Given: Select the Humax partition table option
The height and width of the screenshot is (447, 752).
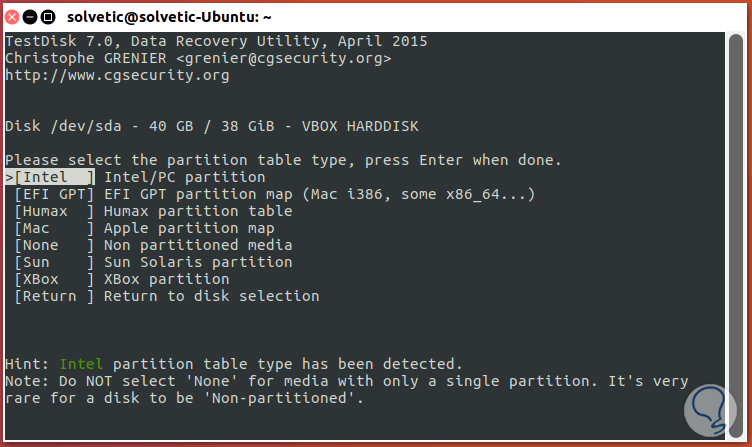Looking at the screenshot, I should pos(54,211).
